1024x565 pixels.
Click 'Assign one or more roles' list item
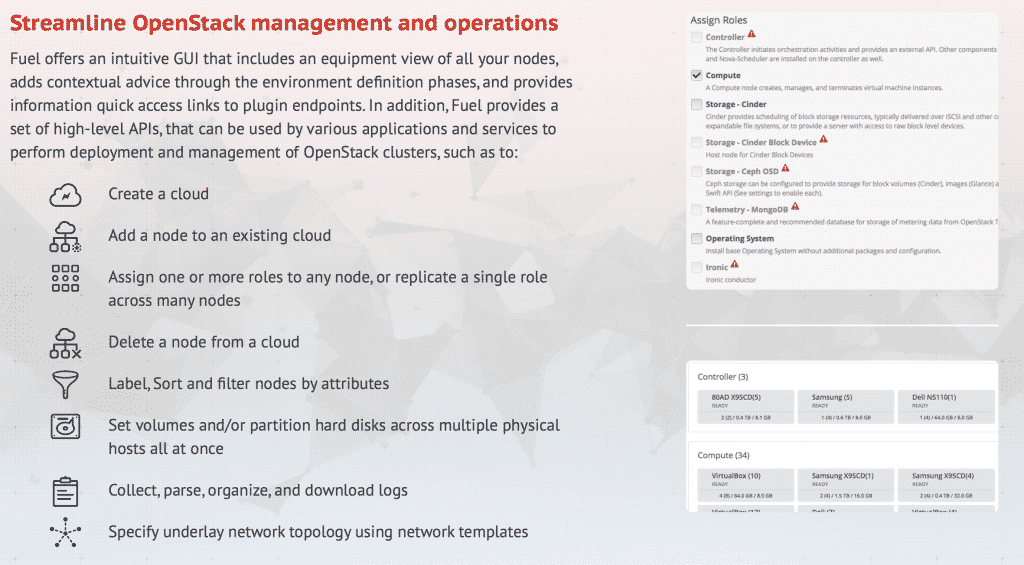[328, 289]
